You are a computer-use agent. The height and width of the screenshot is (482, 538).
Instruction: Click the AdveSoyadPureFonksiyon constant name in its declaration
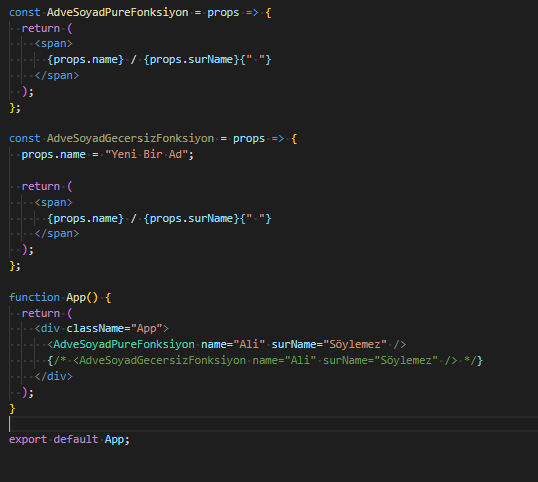click(x=117, y=13)
